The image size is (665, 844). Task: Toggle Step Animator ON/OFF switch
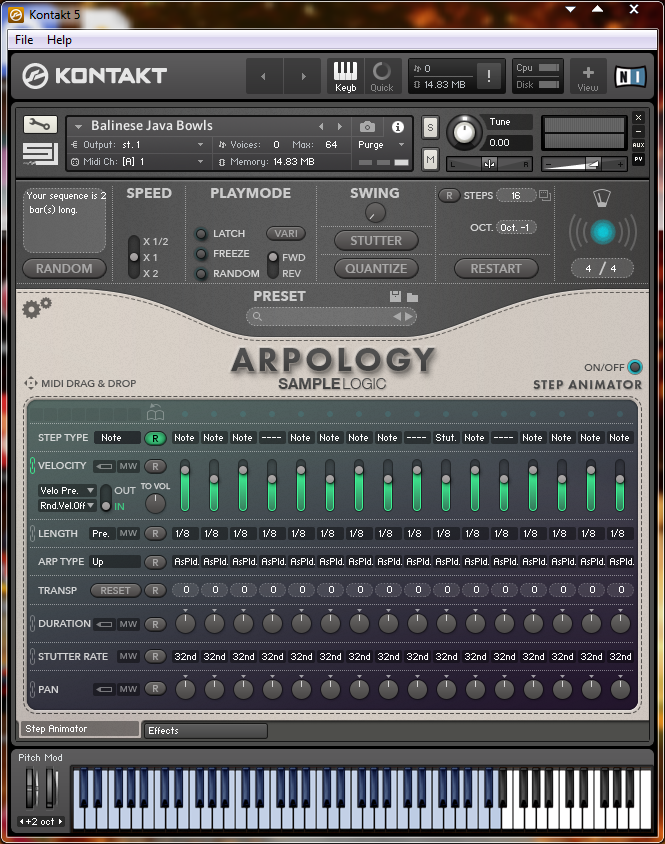pos(635,367)
